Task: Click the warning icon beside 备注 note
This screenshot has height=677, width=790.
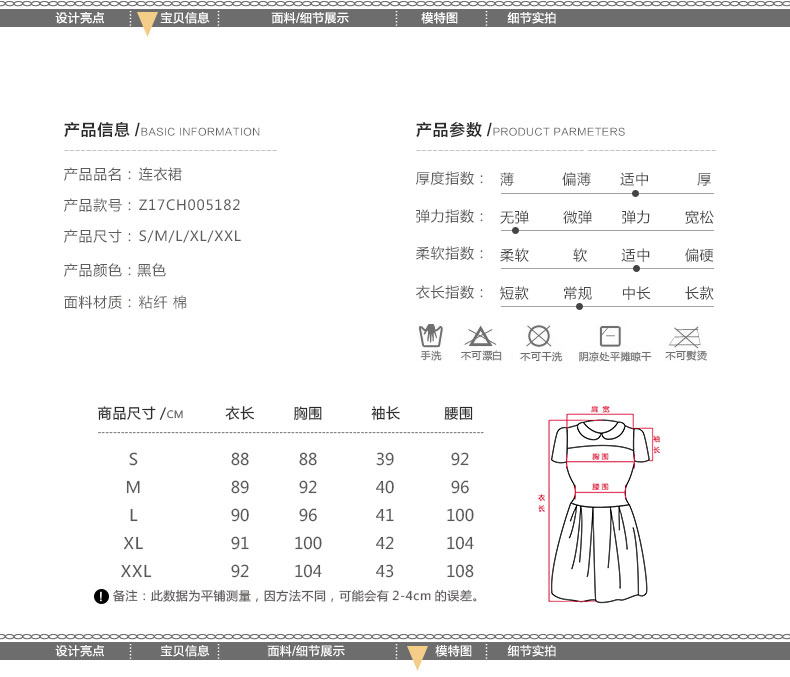Action: [x=101, y=597]
